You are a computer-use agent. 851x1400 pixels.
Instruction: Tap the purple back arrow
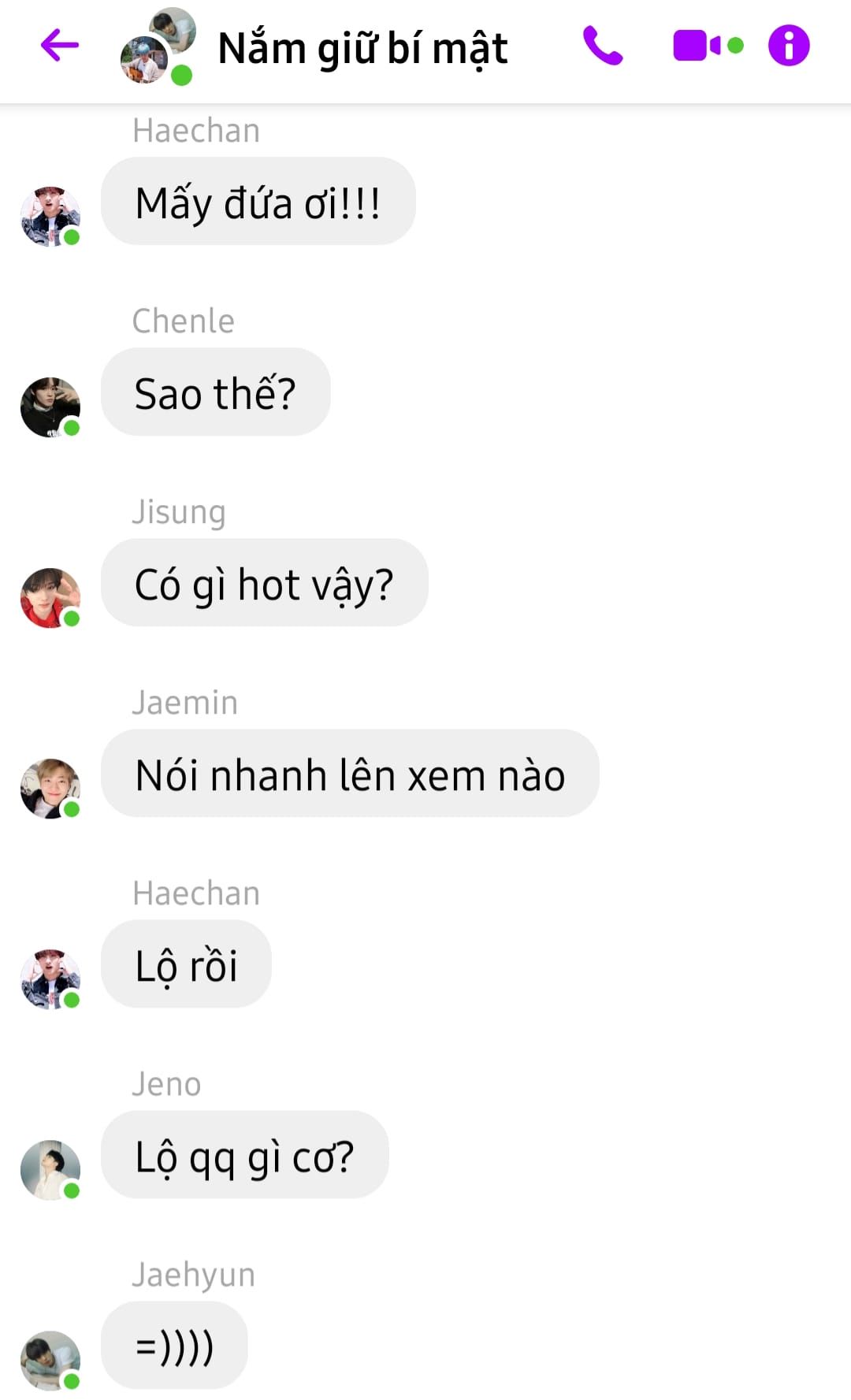(x=60, y=45)
